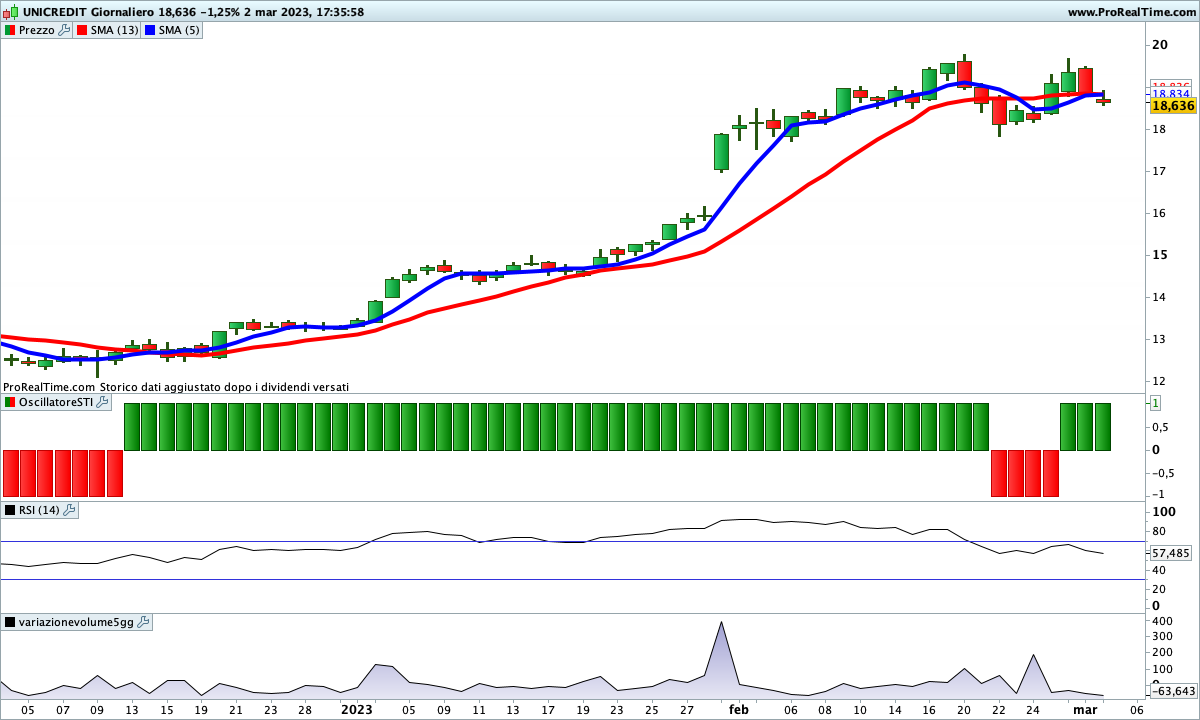Click the black variazionevolume5gg color swatch
Viewport: 1200px width, 720px height.
10,622
